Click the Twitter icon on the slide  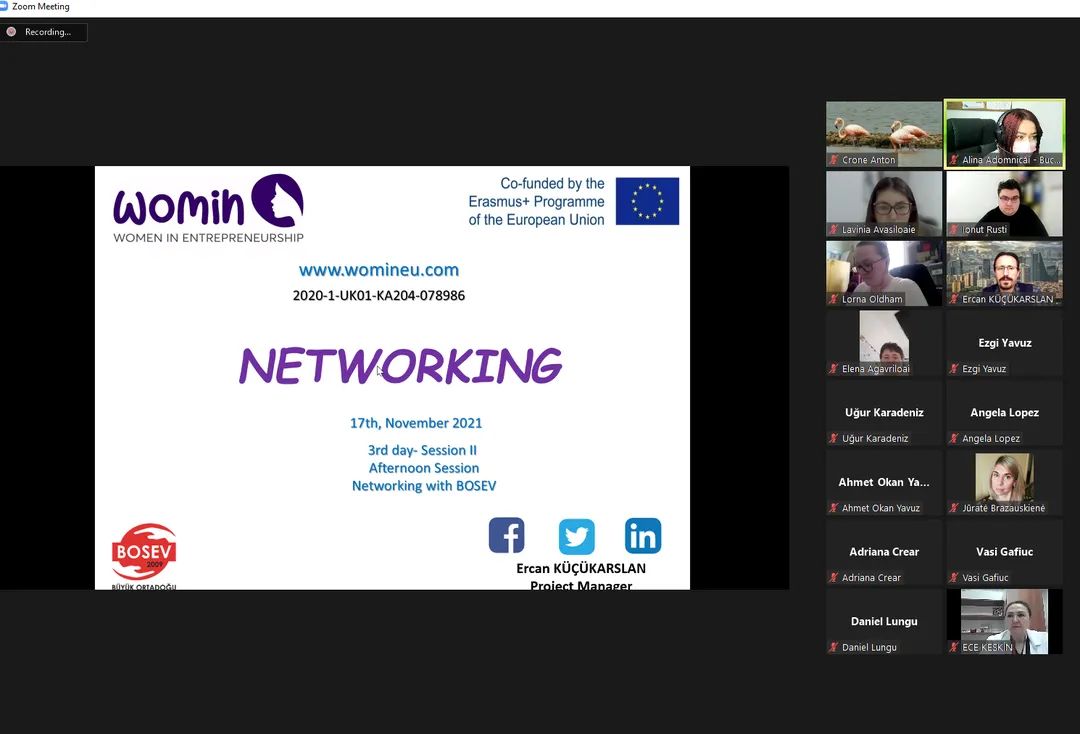pyautogui.click(x=577, y=536)
